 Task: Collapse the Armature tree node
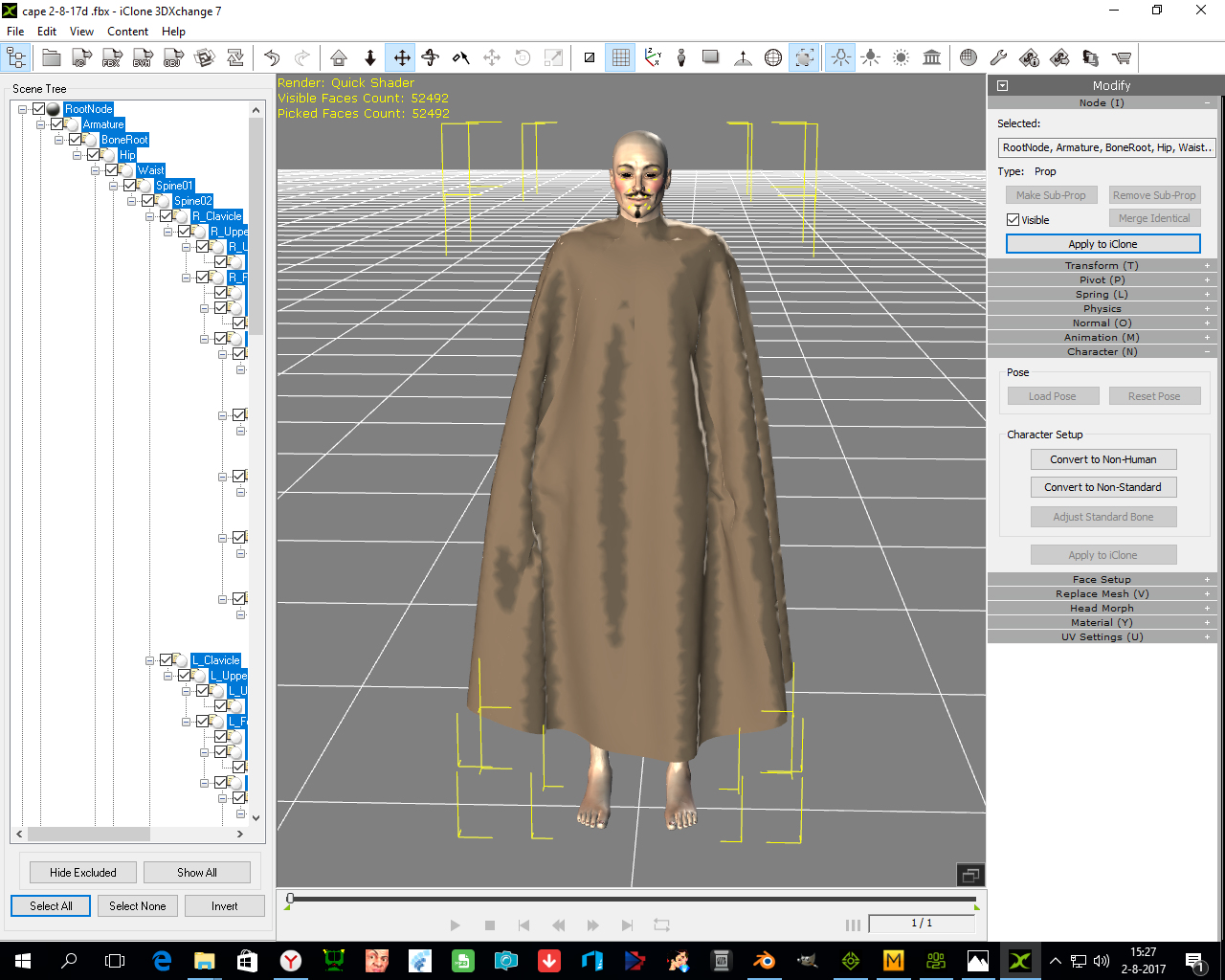(41, 124)
